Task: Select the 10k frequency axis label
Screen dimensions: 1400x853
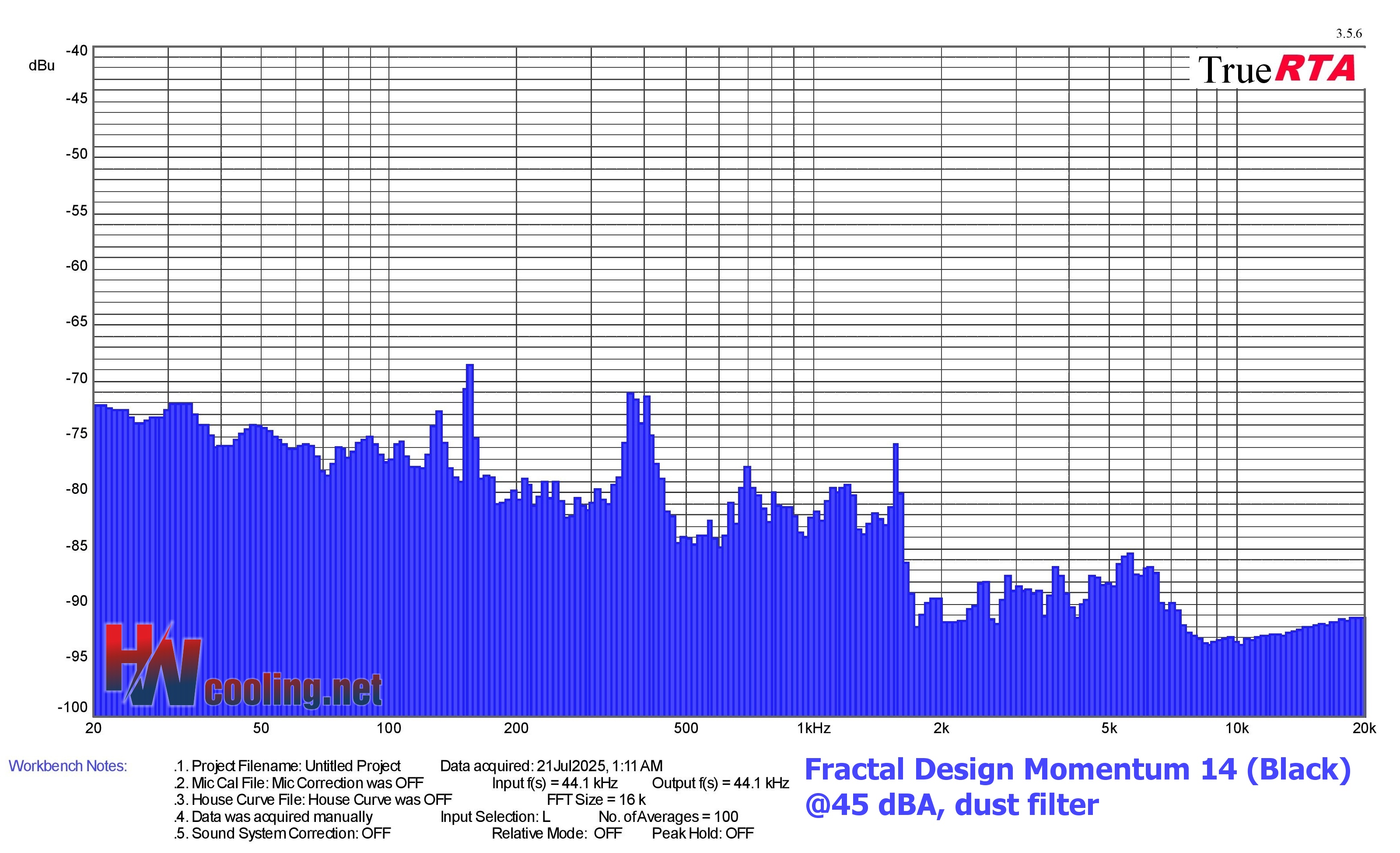Action: 1237,728
